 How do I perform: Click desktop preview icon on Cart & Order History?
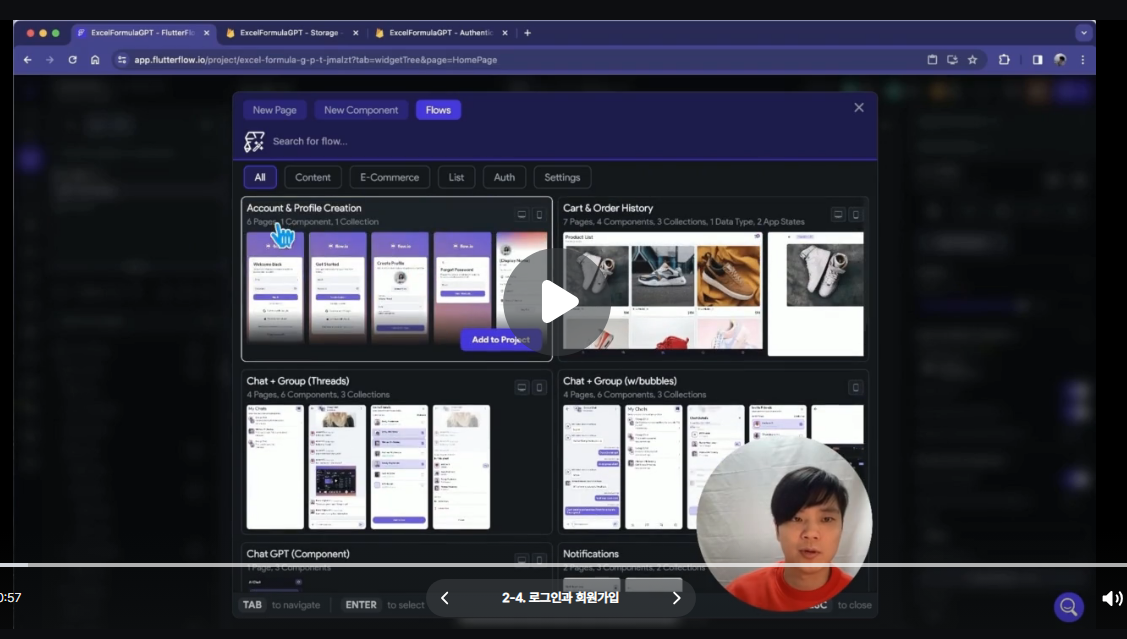coord(838,214)
